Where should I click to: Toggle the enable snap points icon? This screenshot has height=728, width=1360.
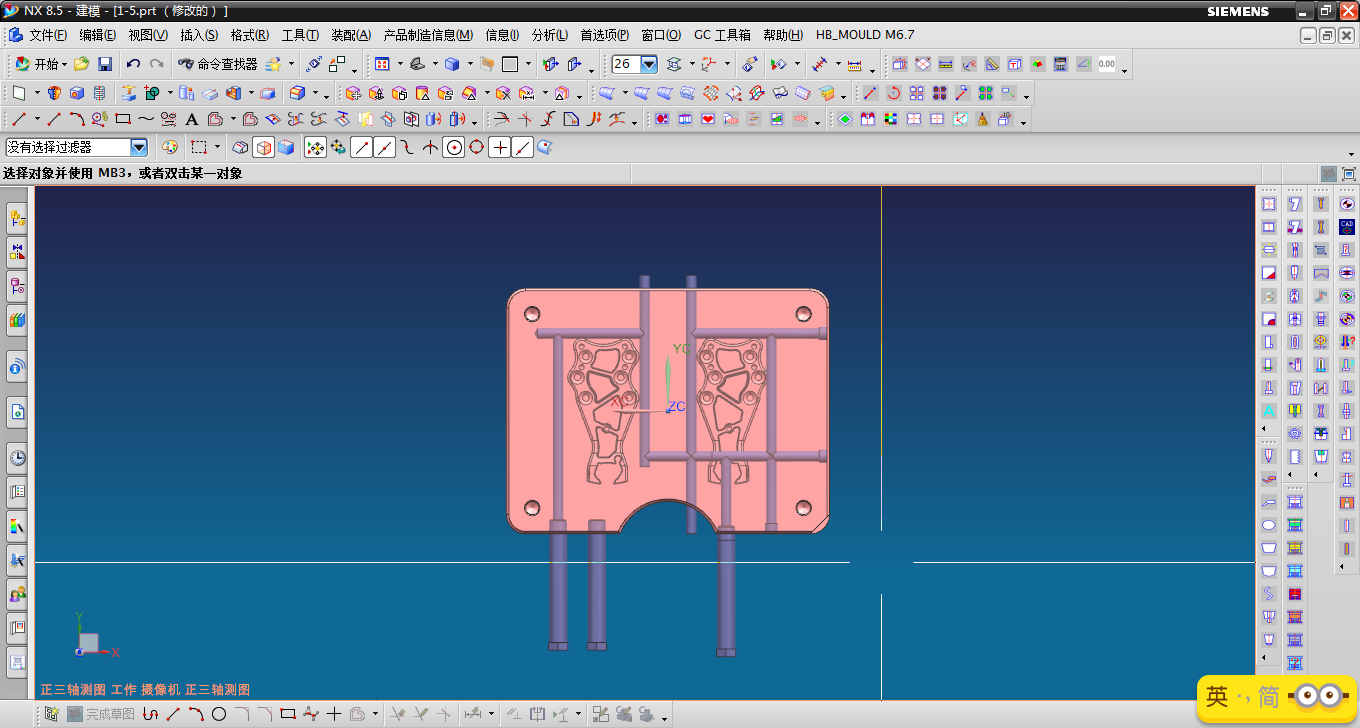pos(315,147)
